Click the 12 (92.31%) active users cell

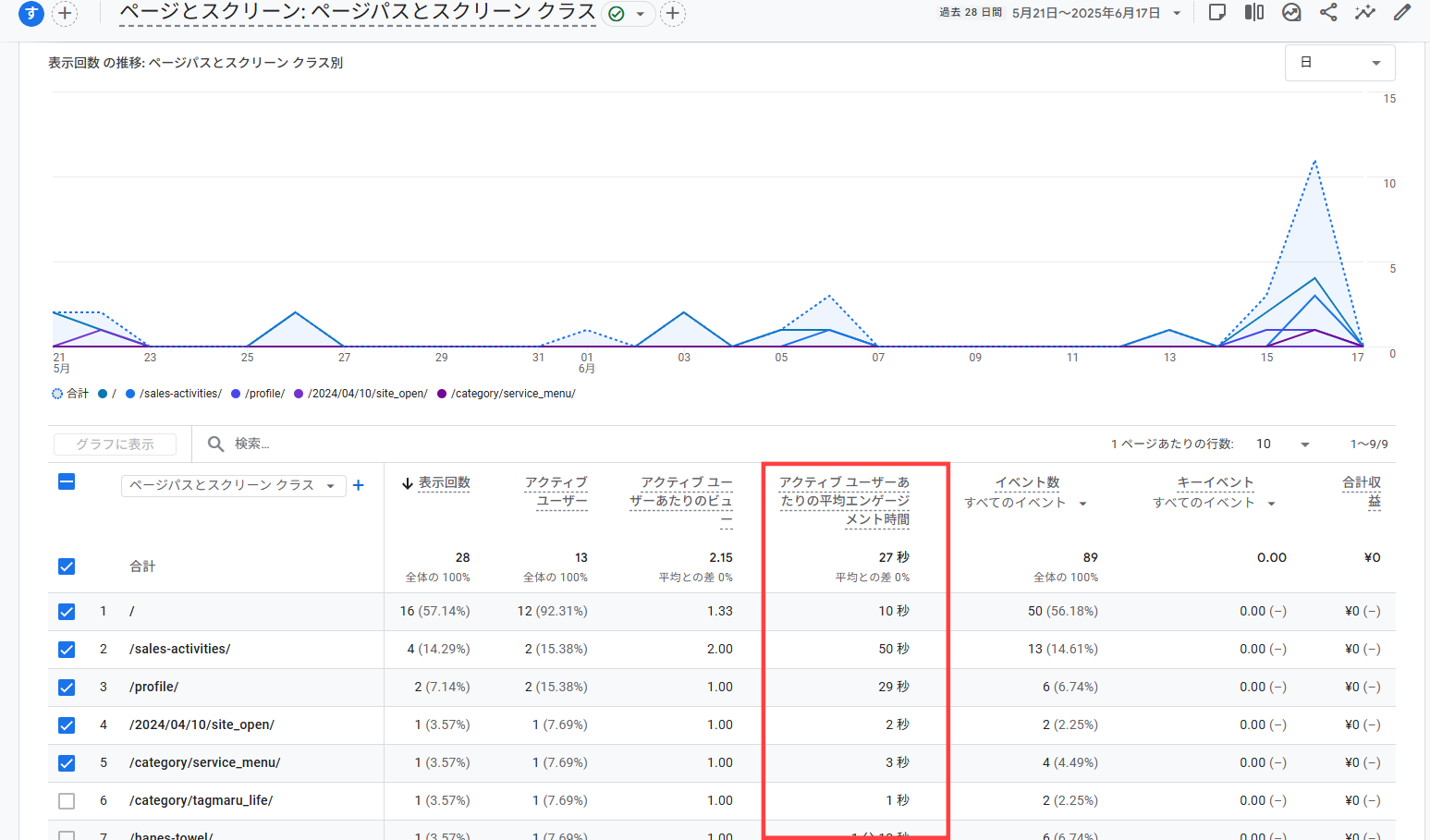click(552, 611)
